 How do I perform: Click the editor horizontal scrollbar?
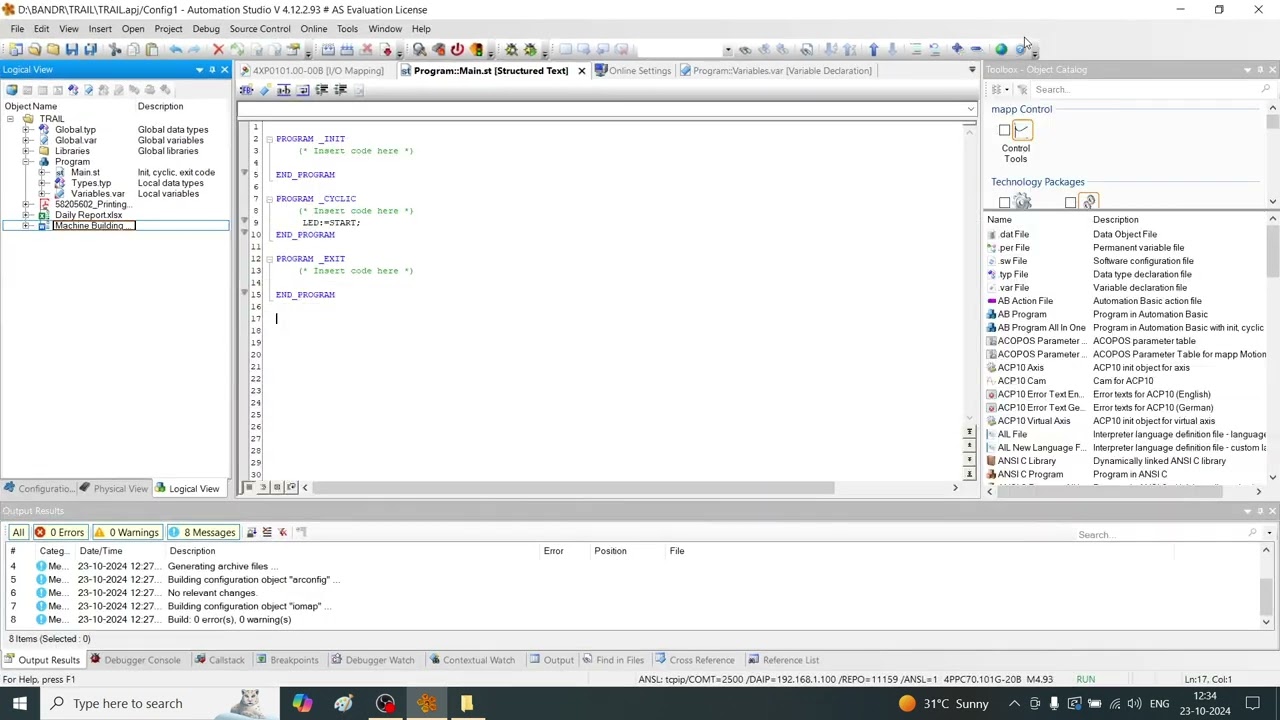click(575, 488)
